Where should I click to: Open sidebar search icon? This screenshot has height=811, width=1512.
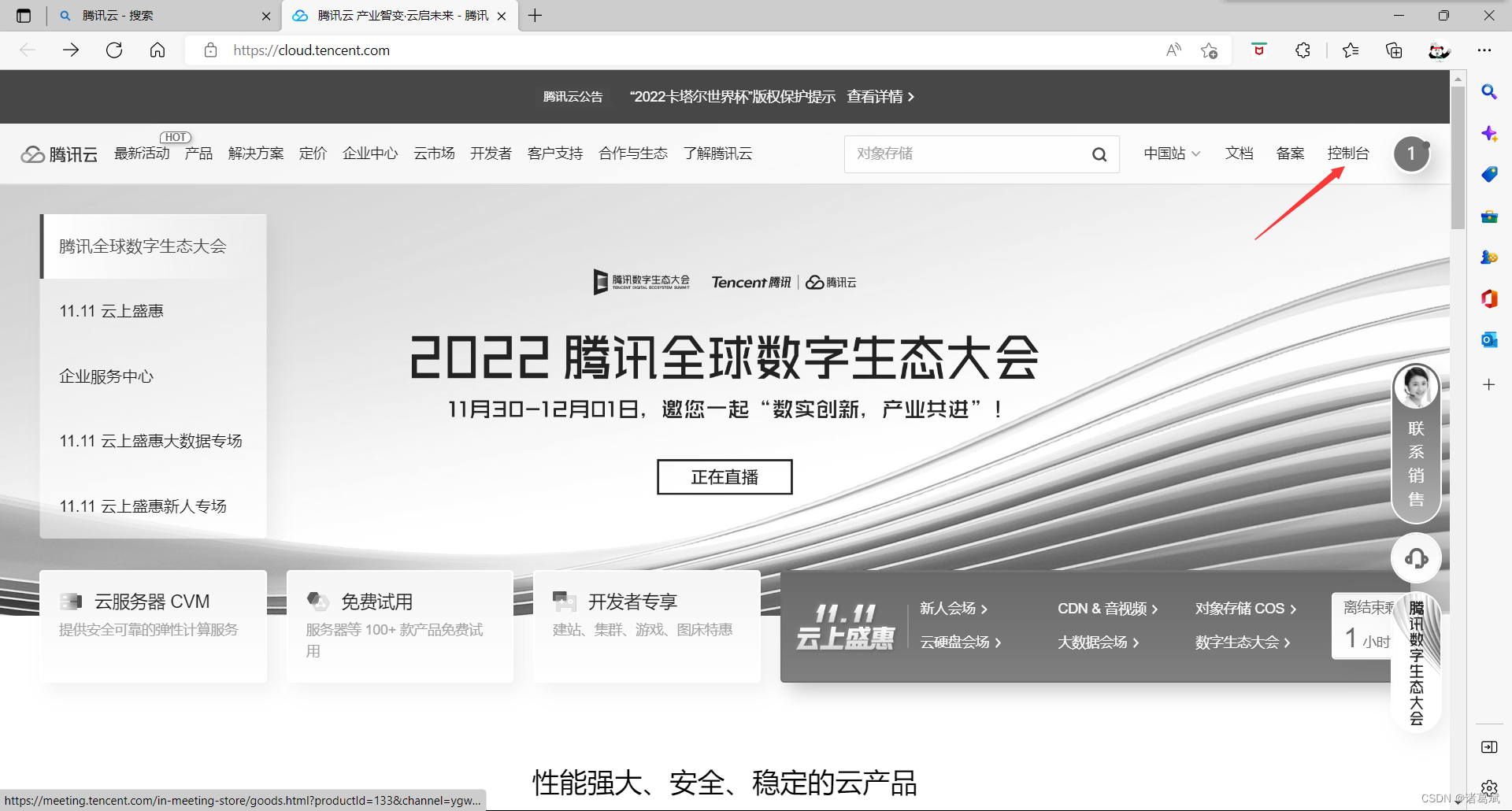point(1488,91)
